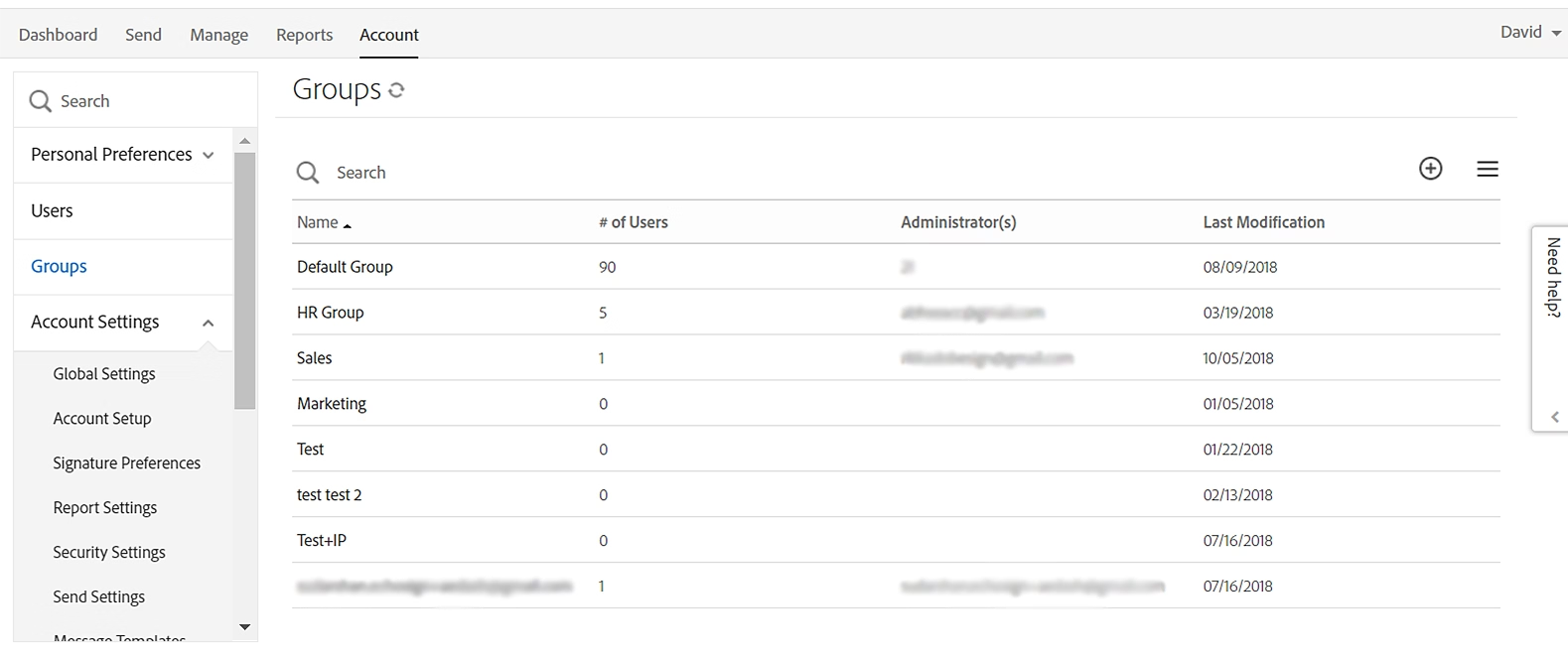The height and width of the screenshot is (657, 1568).
Task: Click the sidebar scroll down arrow
Action: (x=244, y=627)
